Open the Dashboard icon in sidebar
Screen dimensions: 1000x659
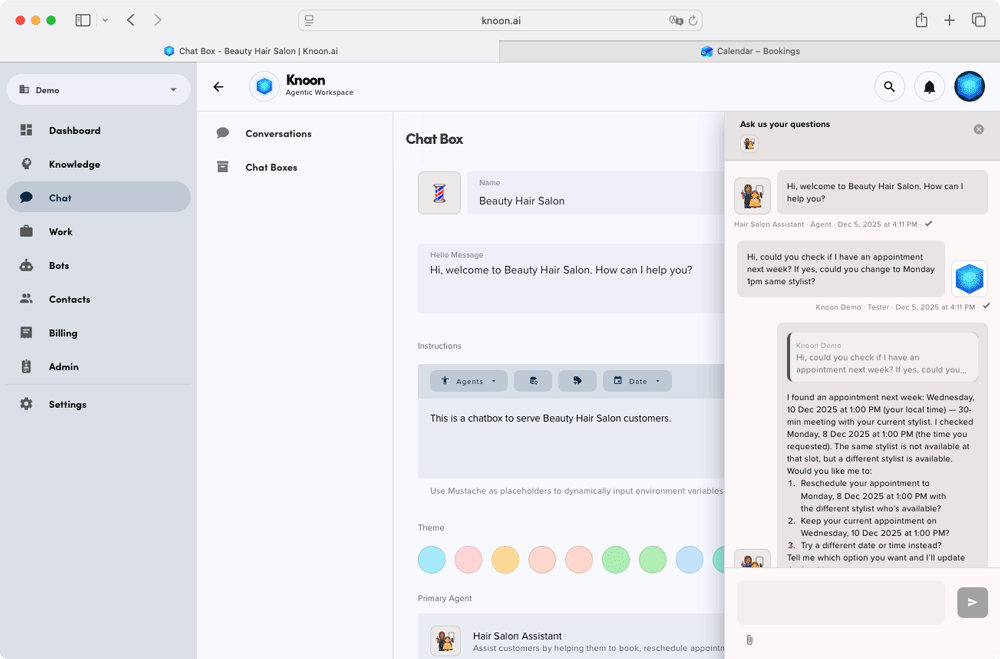[x=26, y=130]
